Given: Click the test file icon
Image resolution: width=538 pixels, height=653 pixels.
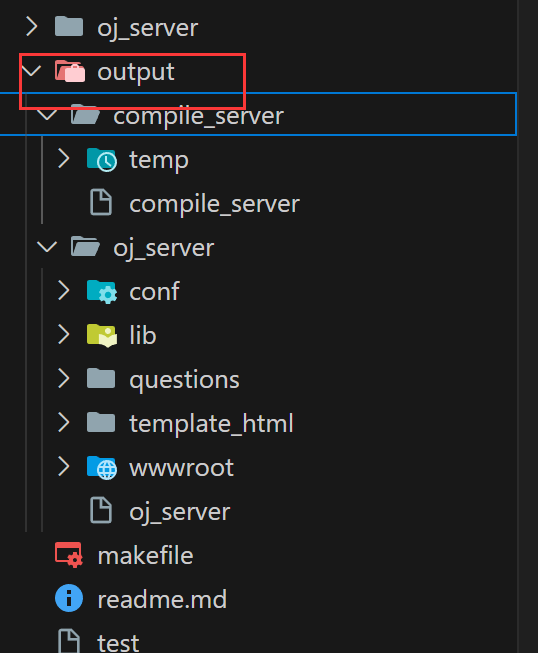Looking at the screenshot, I should coord(69,641).
